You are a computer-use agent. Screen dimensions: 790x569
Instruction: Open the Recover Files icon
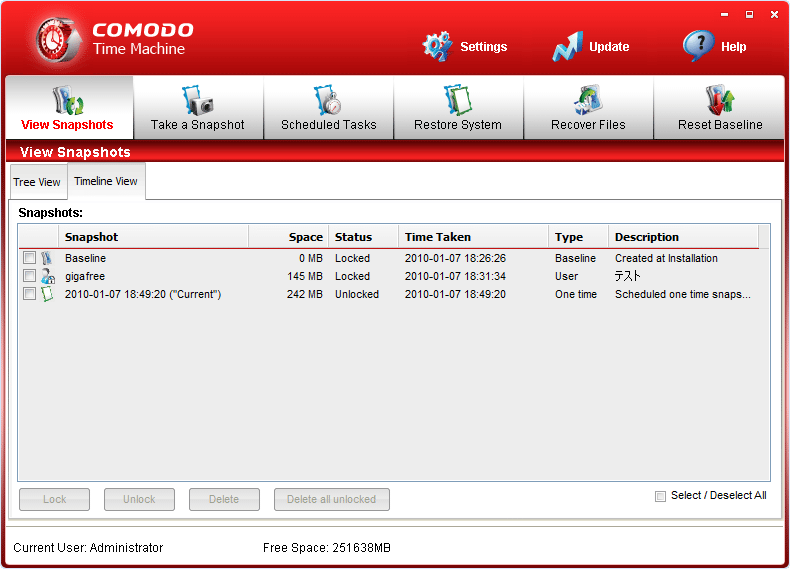588,100
